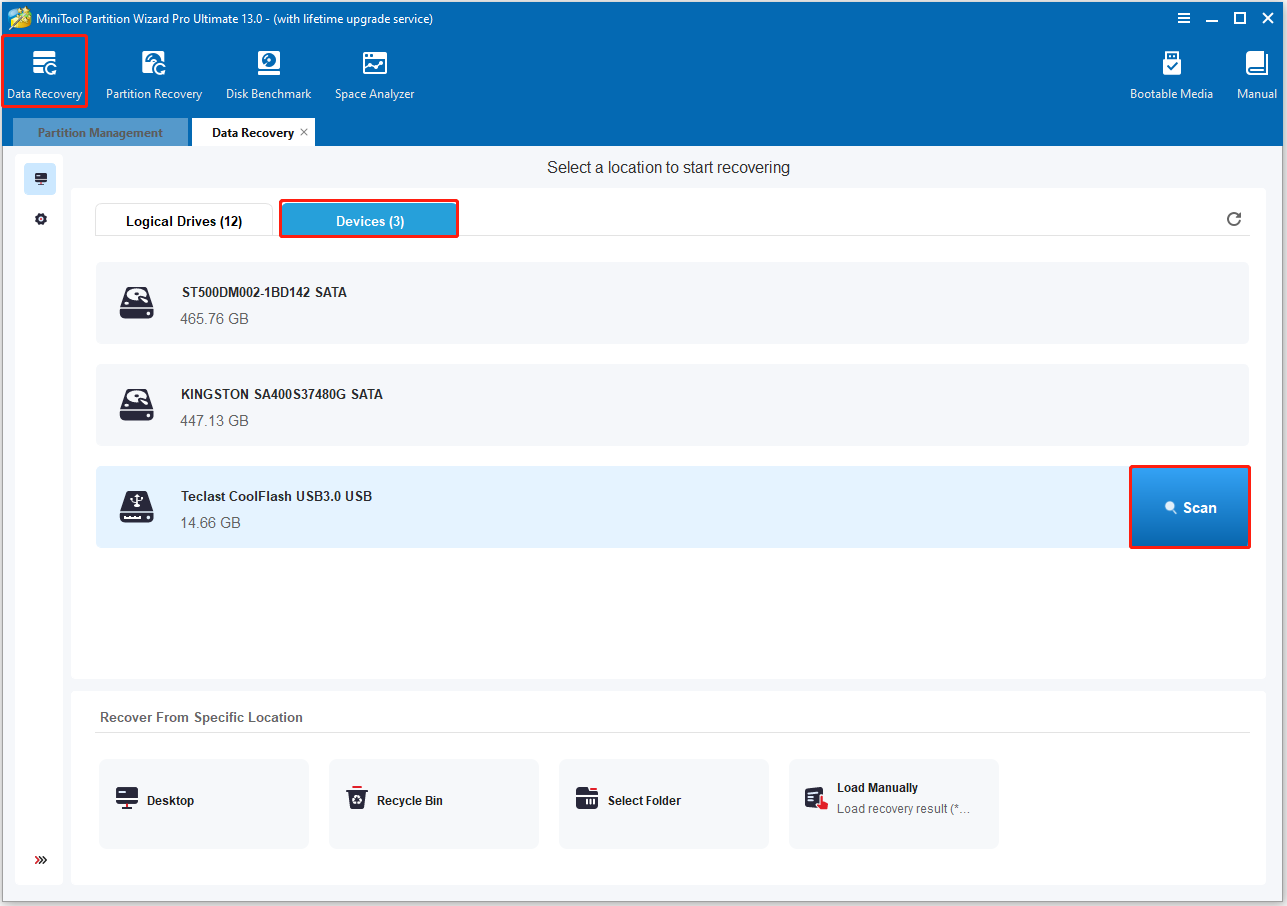Switch to the Logical Drives tab
Image resolution: width=1287 pixels, height=906 pixels.
183,219
